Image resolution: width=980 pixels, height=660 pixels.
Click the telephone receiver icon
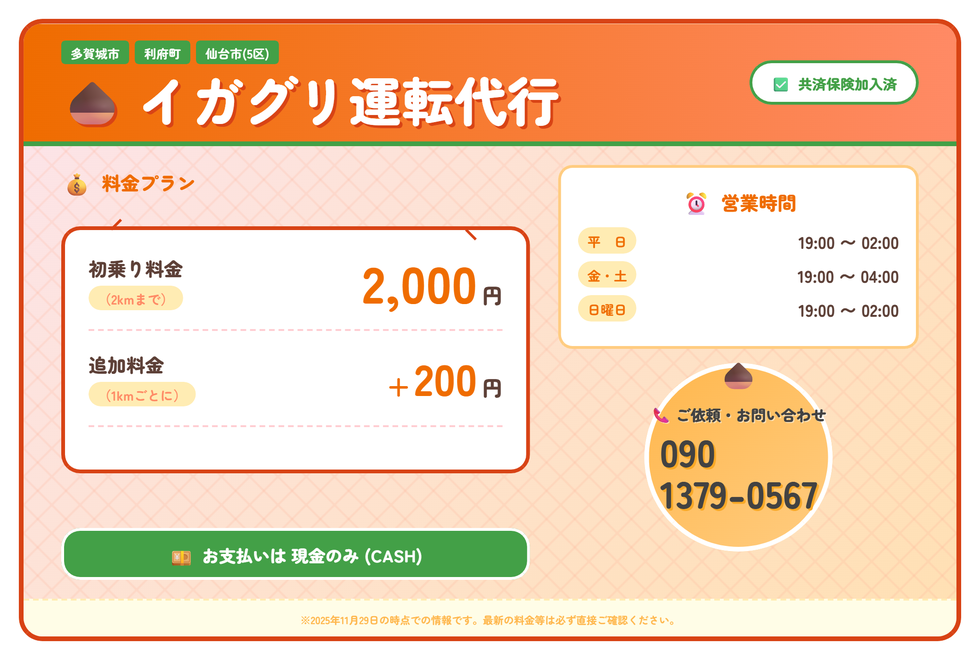coord(660,415)
